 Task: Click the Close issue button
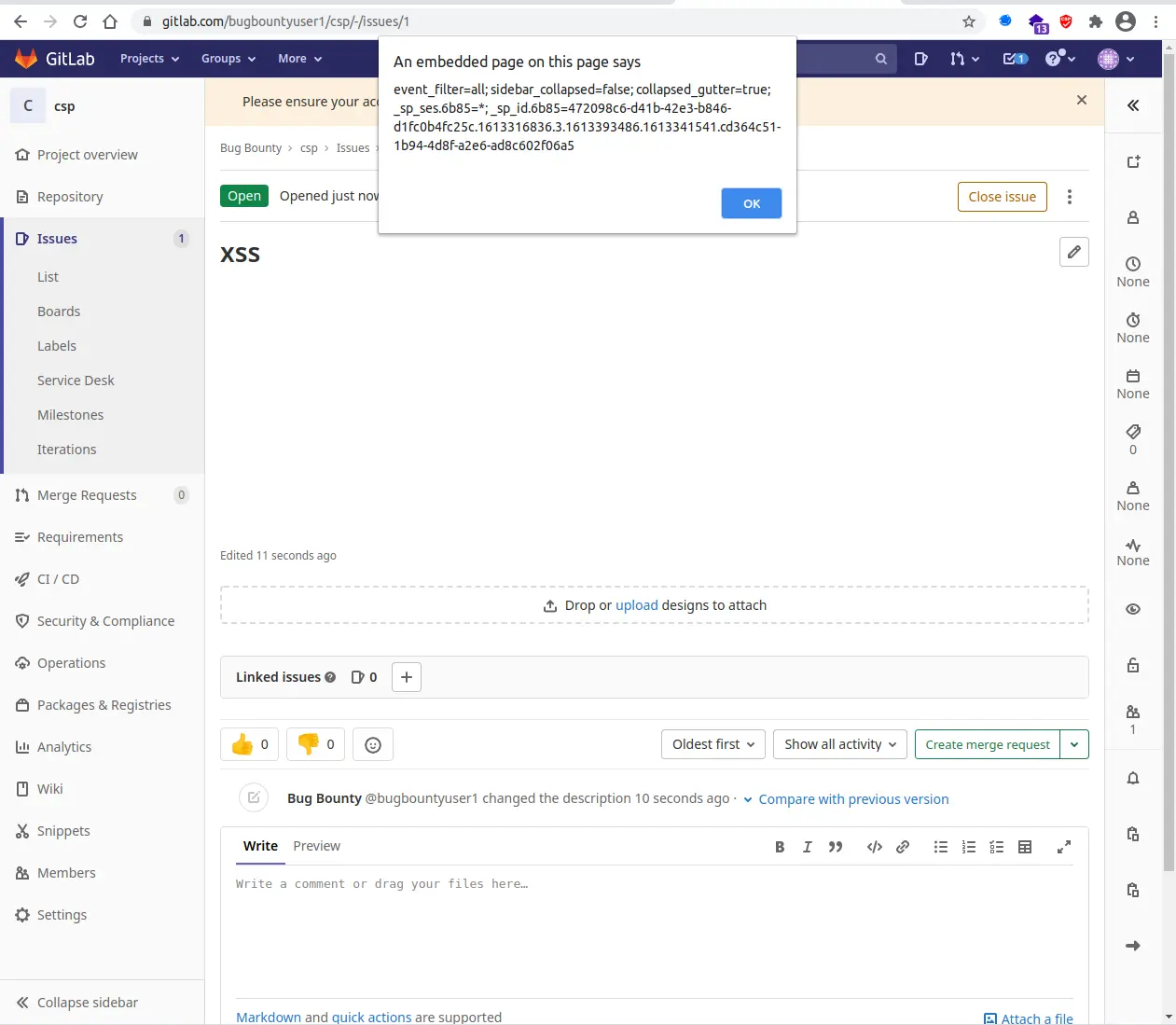coord(1002,197)
